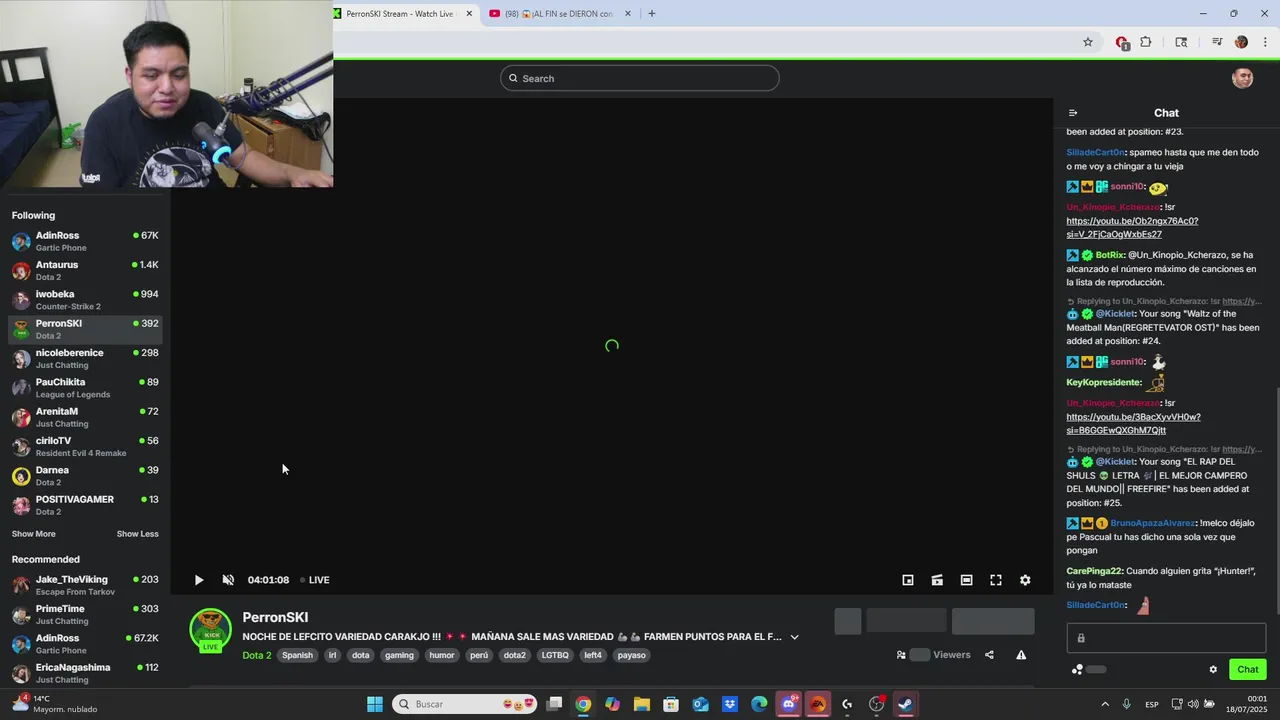Screen dimensions: 1280x720
Task: Open the youtu.be/3BacXyvVH0w link in chat
Action: pyautogui.click(x=1133, y=423)
